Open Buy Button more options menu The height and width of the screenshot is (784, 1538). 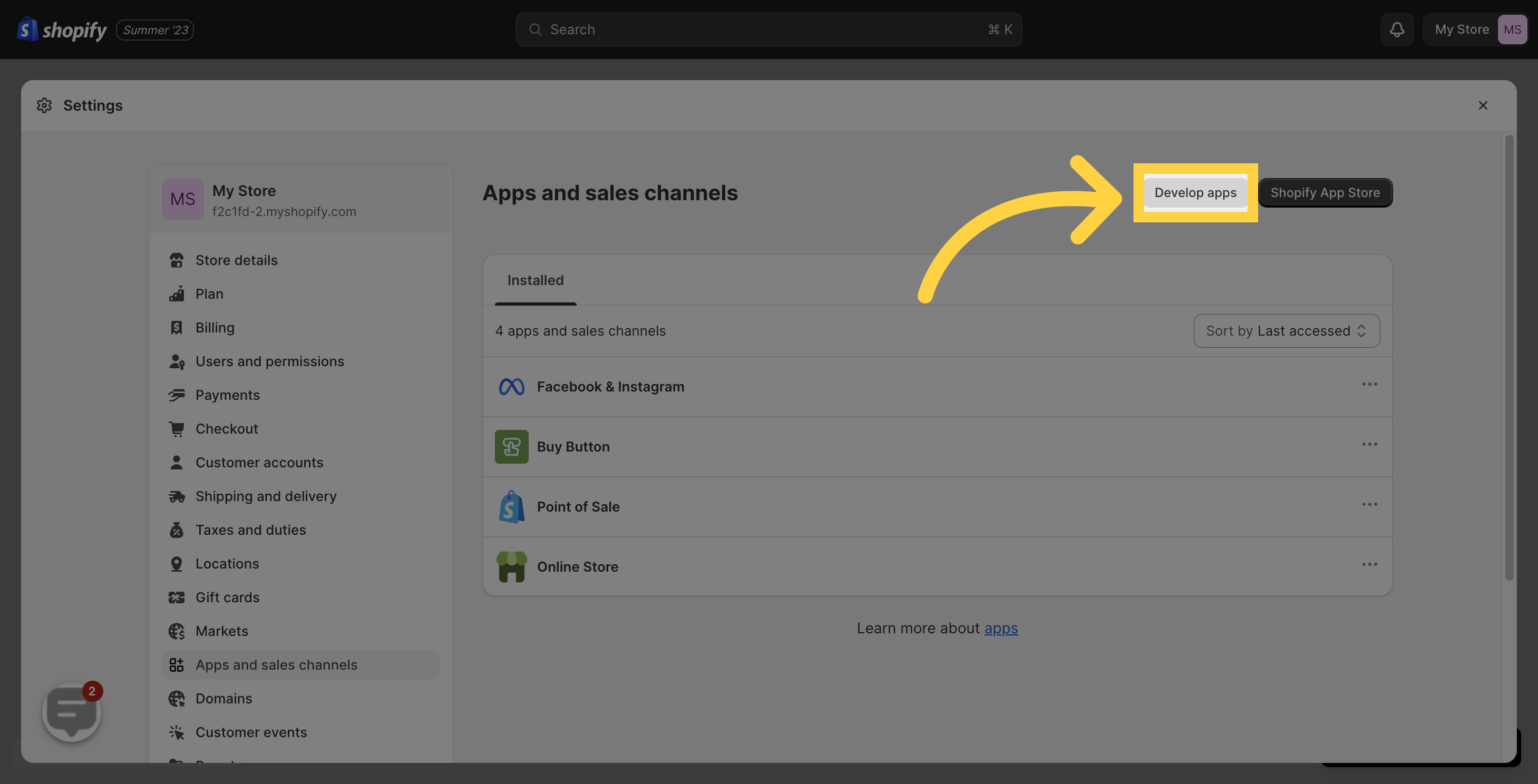(1369, 445)
